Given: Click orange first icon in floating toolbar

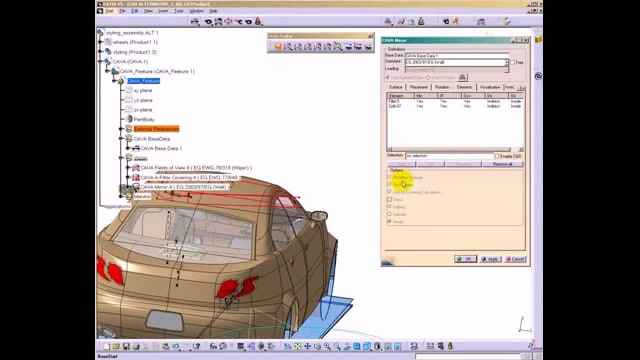Looking at the screenshot, I should pyautogui.click(x=278, y=47).
